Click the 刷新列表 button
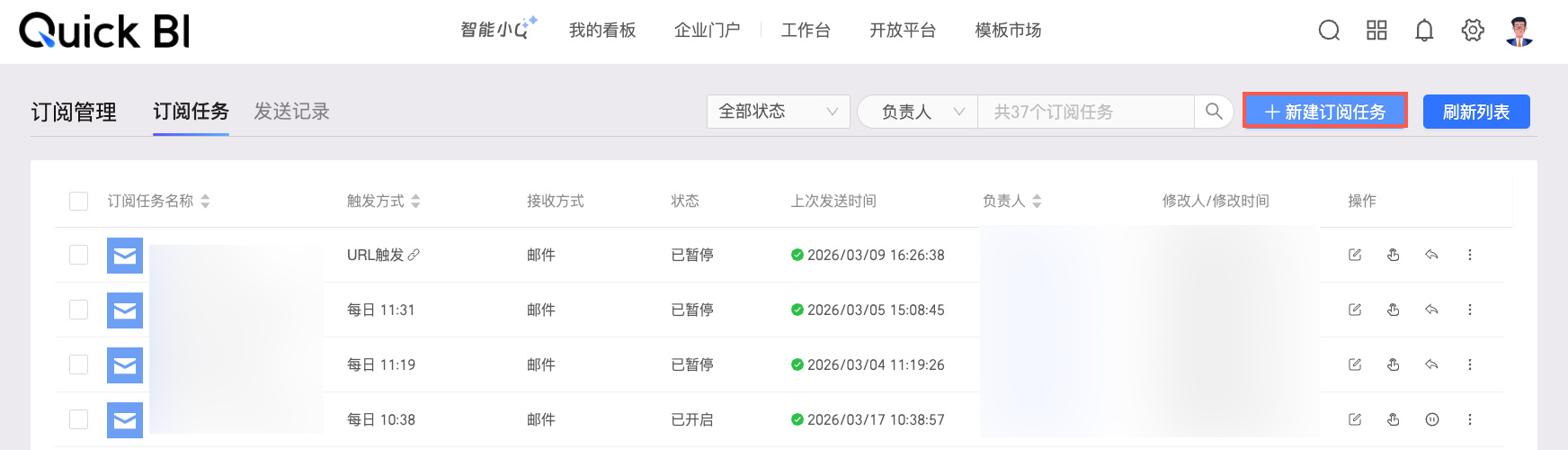 (1475, 112)
